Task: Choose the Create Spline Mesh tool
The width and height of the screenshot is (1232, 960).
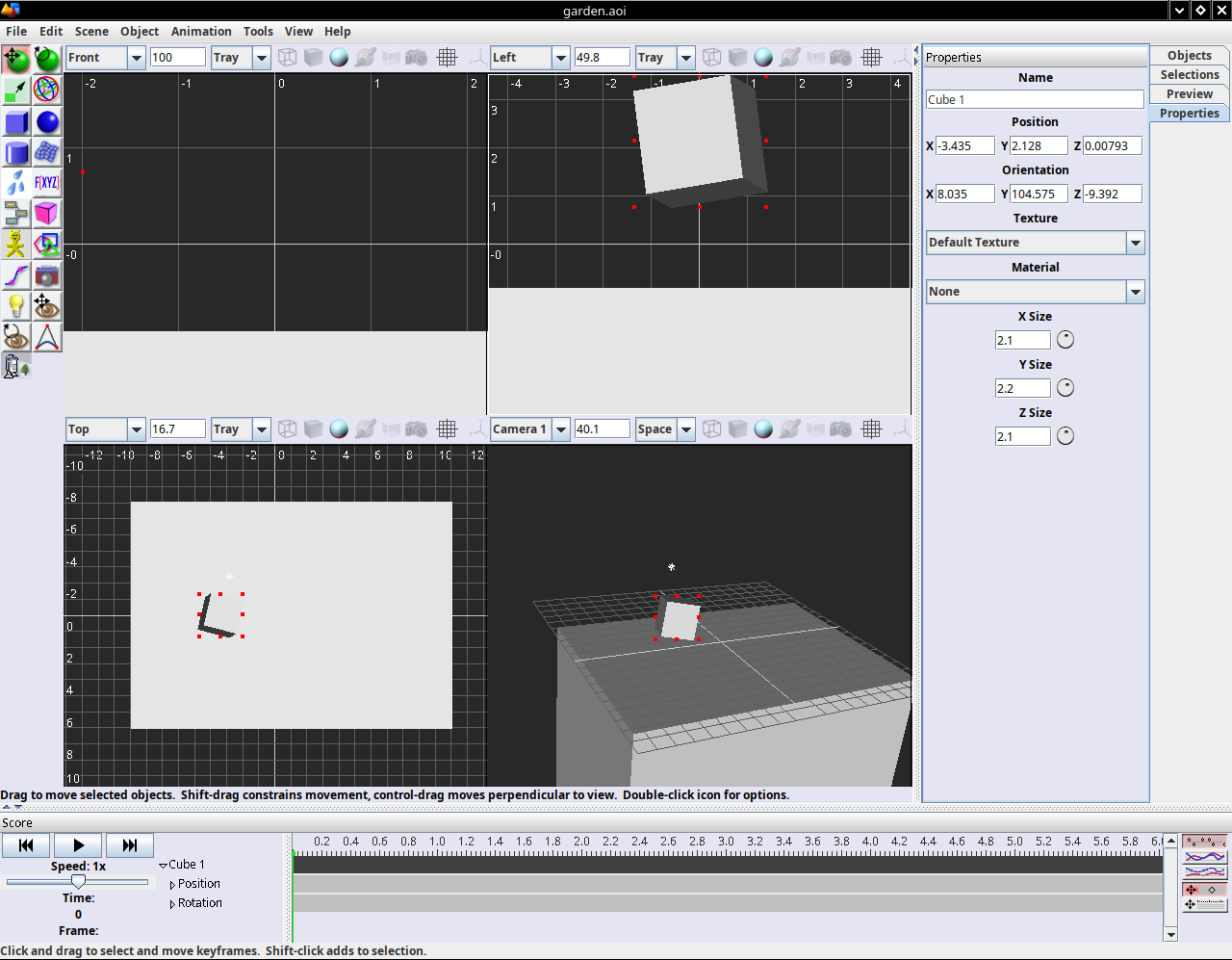Action: tap(47, 153)
